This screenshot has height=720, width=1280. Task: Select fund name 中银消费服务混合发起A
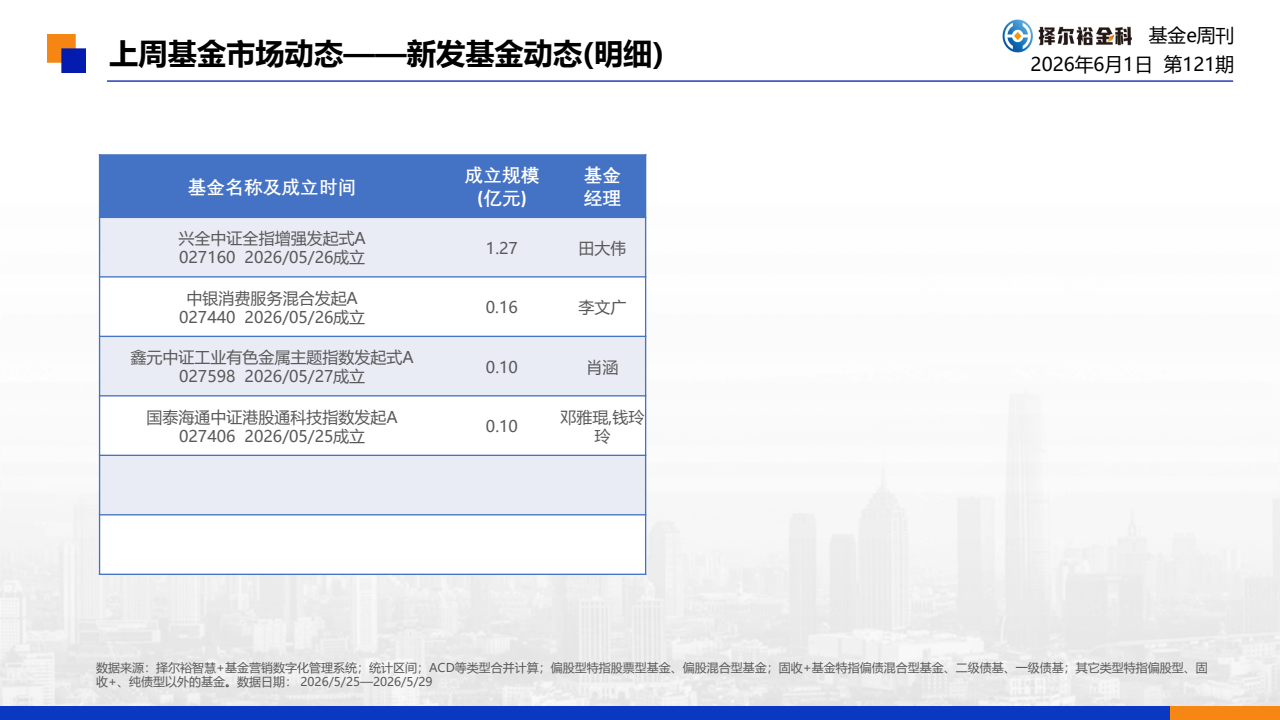[272, 298]
